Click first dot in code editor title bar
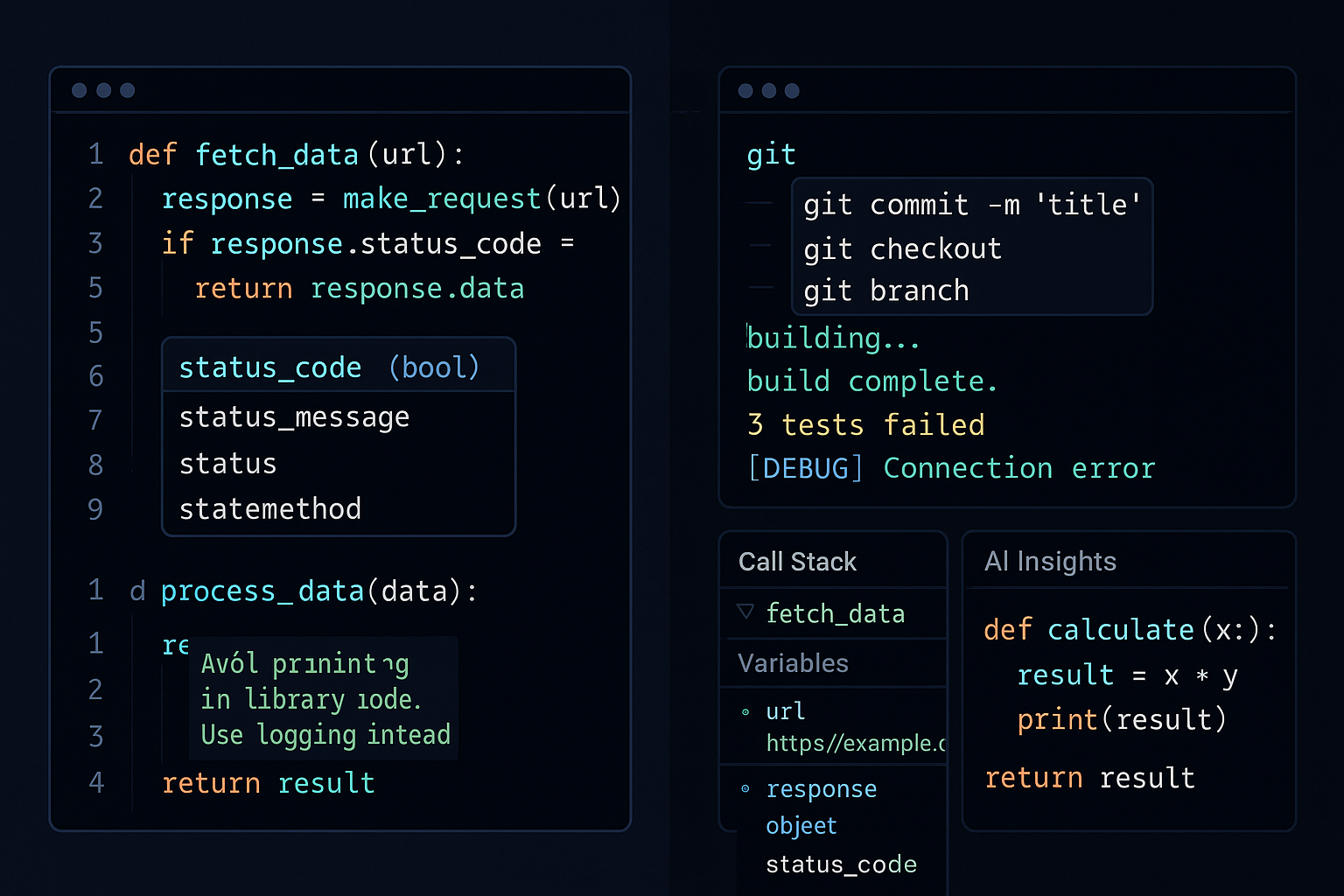The image size is (1344, 896). coord(79,90)
